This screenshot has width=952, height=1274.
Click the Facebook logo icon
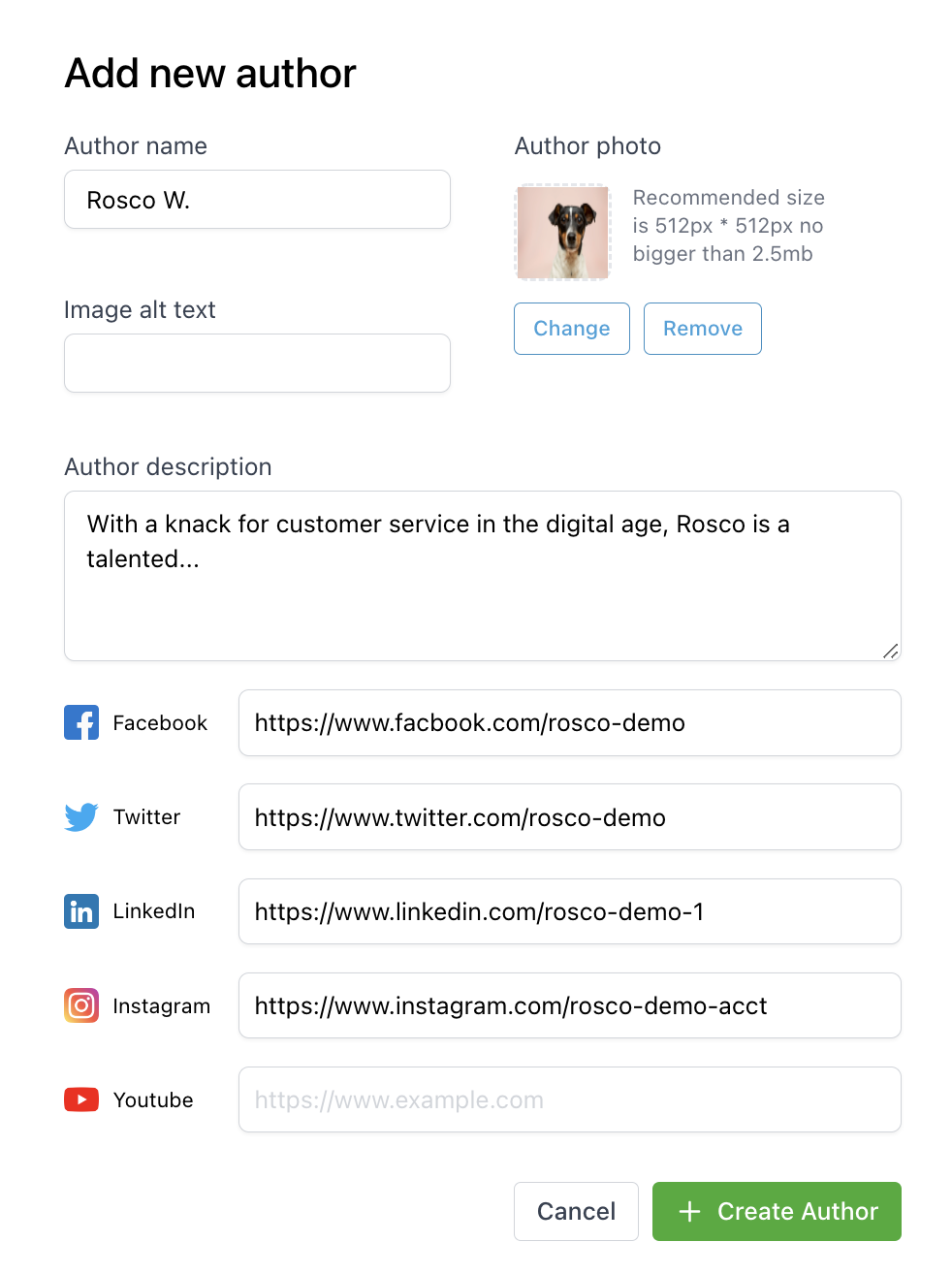click(x=81, y=722)
